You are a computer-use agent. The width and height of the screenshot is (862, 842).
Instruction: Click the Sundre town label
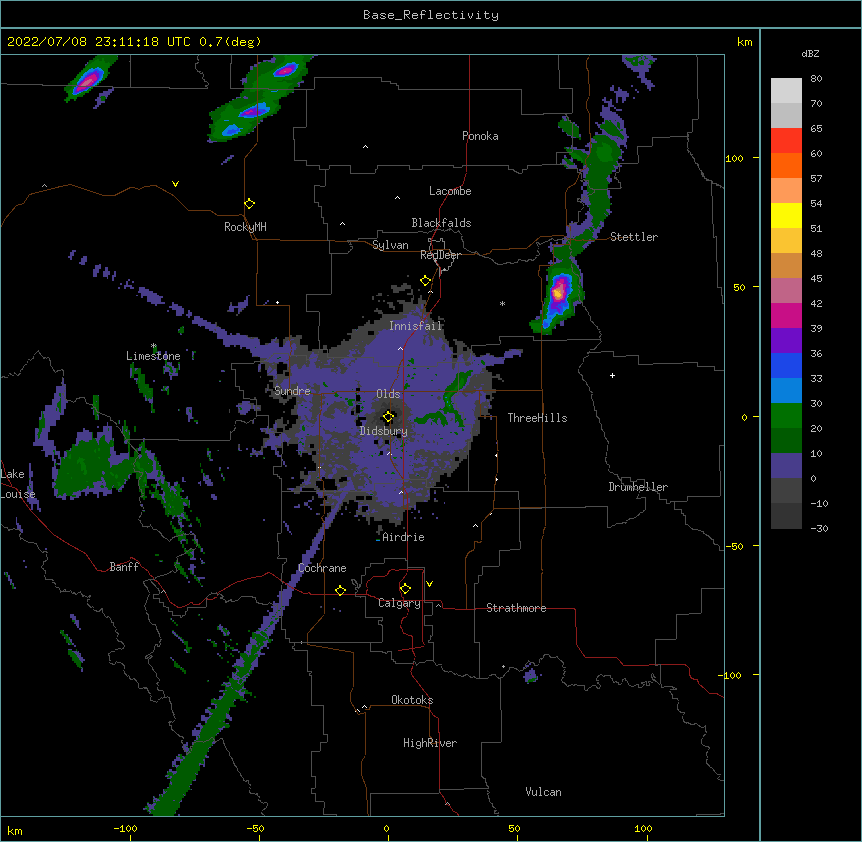(x=292, y=391)
